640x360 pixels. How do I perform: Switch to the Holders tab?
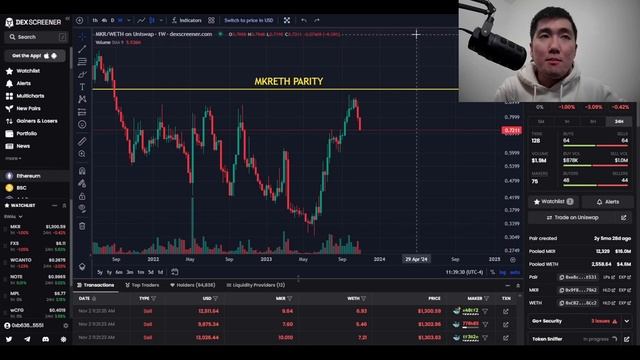192,285
